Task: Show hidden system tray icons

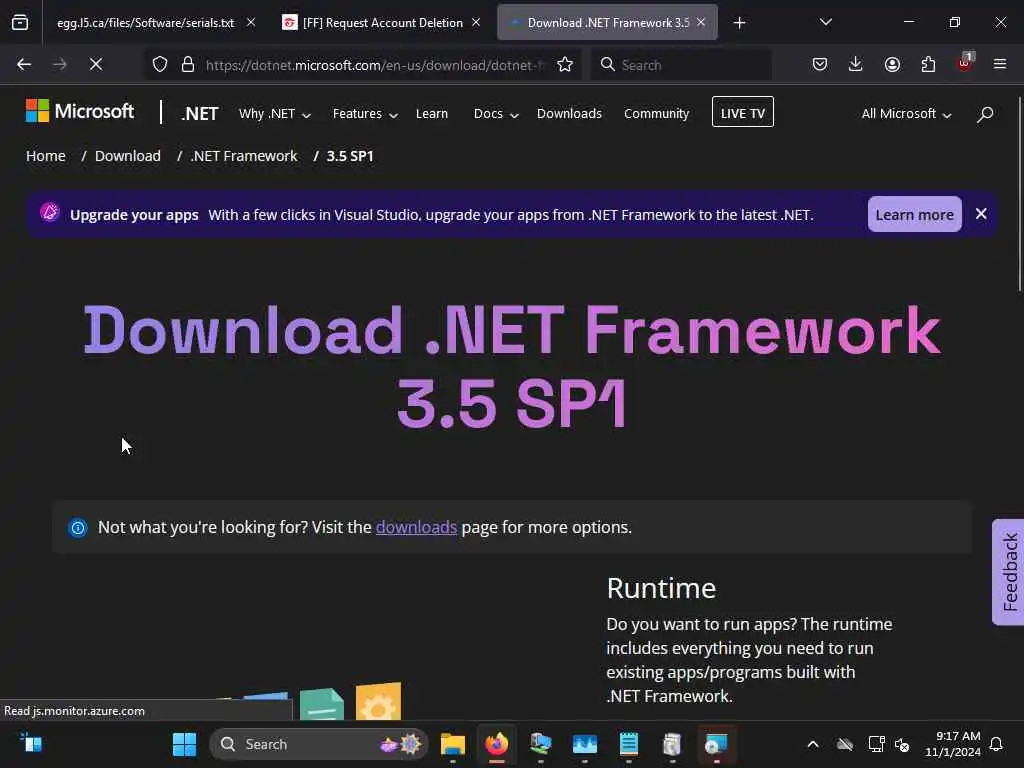Action: tap(813, 744)
